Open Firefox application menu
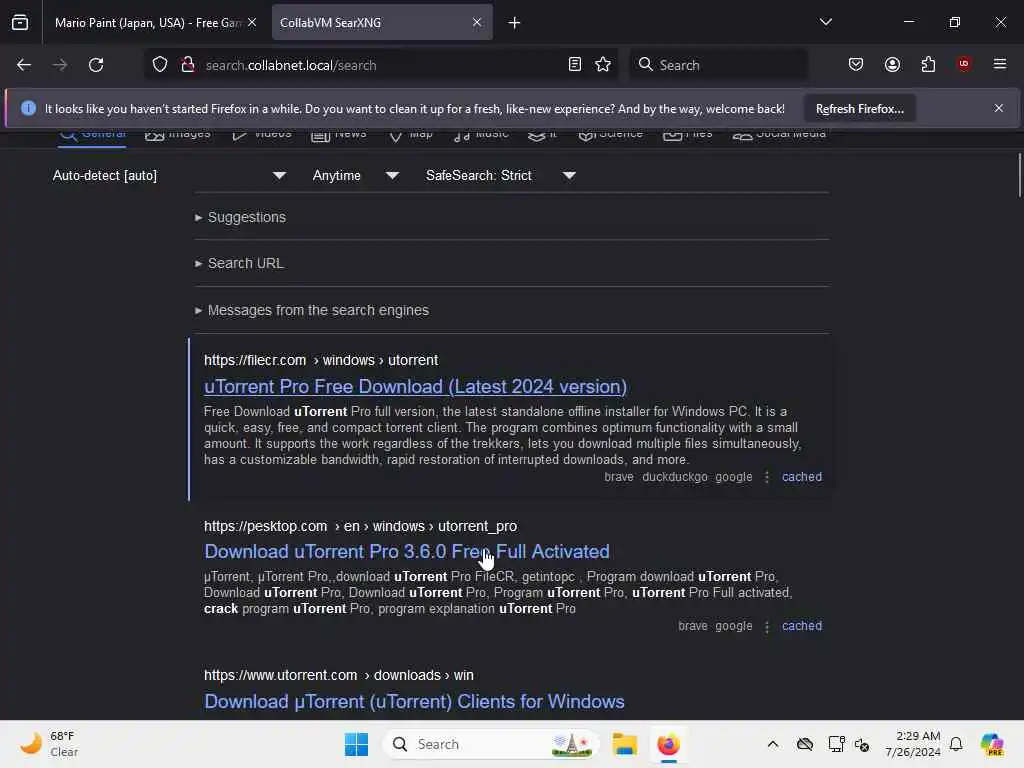Screen dimensions: 1024x768 tap(1000, 64)
